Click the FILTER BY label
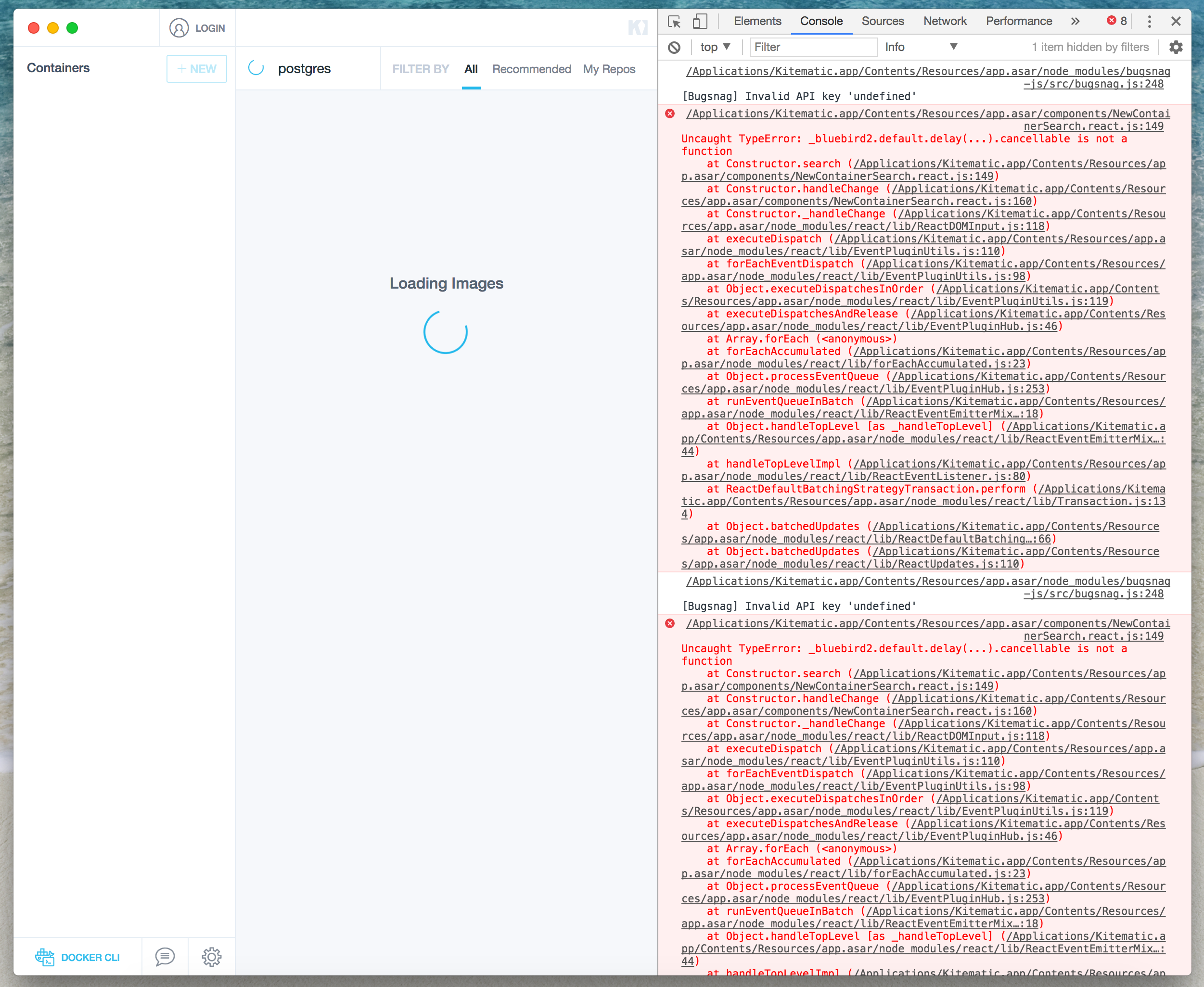The width and height of the screenshot is (1204, 987). [x=420, y=69]
